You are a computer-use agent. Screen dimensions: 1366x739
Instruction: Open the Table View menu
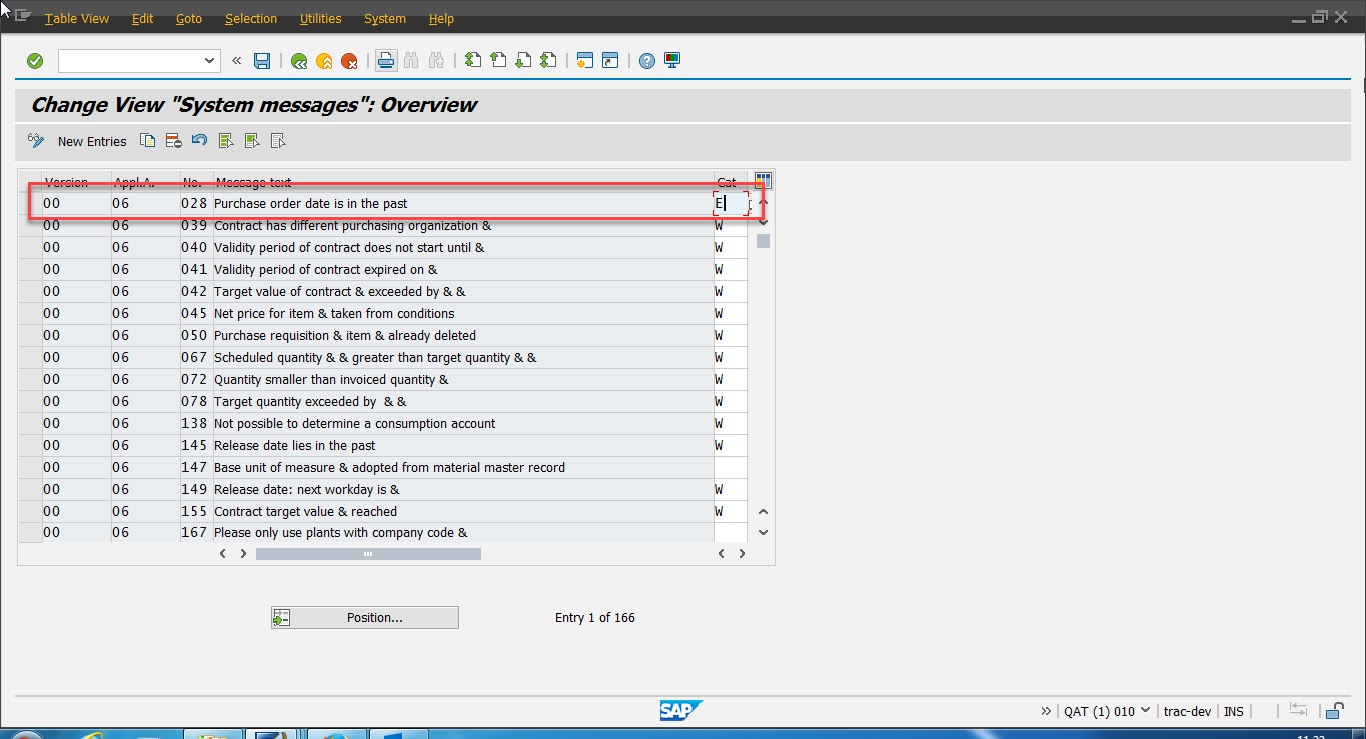point(77,18)
